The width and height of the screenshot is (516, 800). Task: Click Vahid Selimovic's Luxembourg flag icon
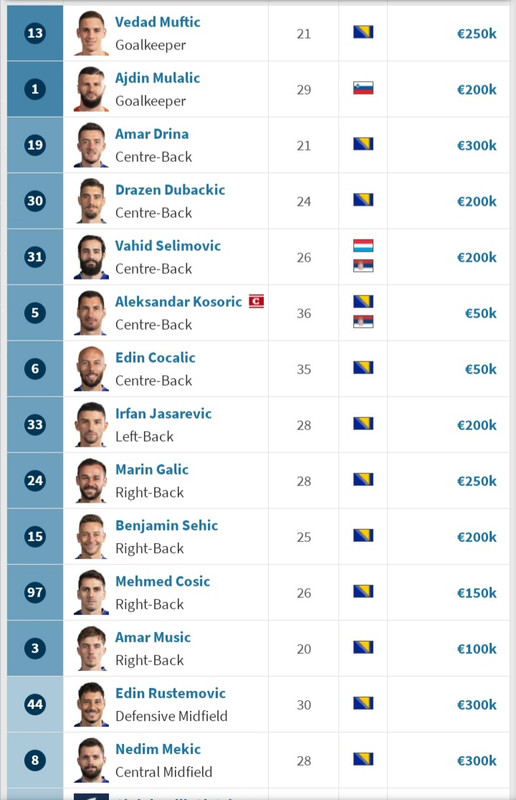click(x=363, y=245)
